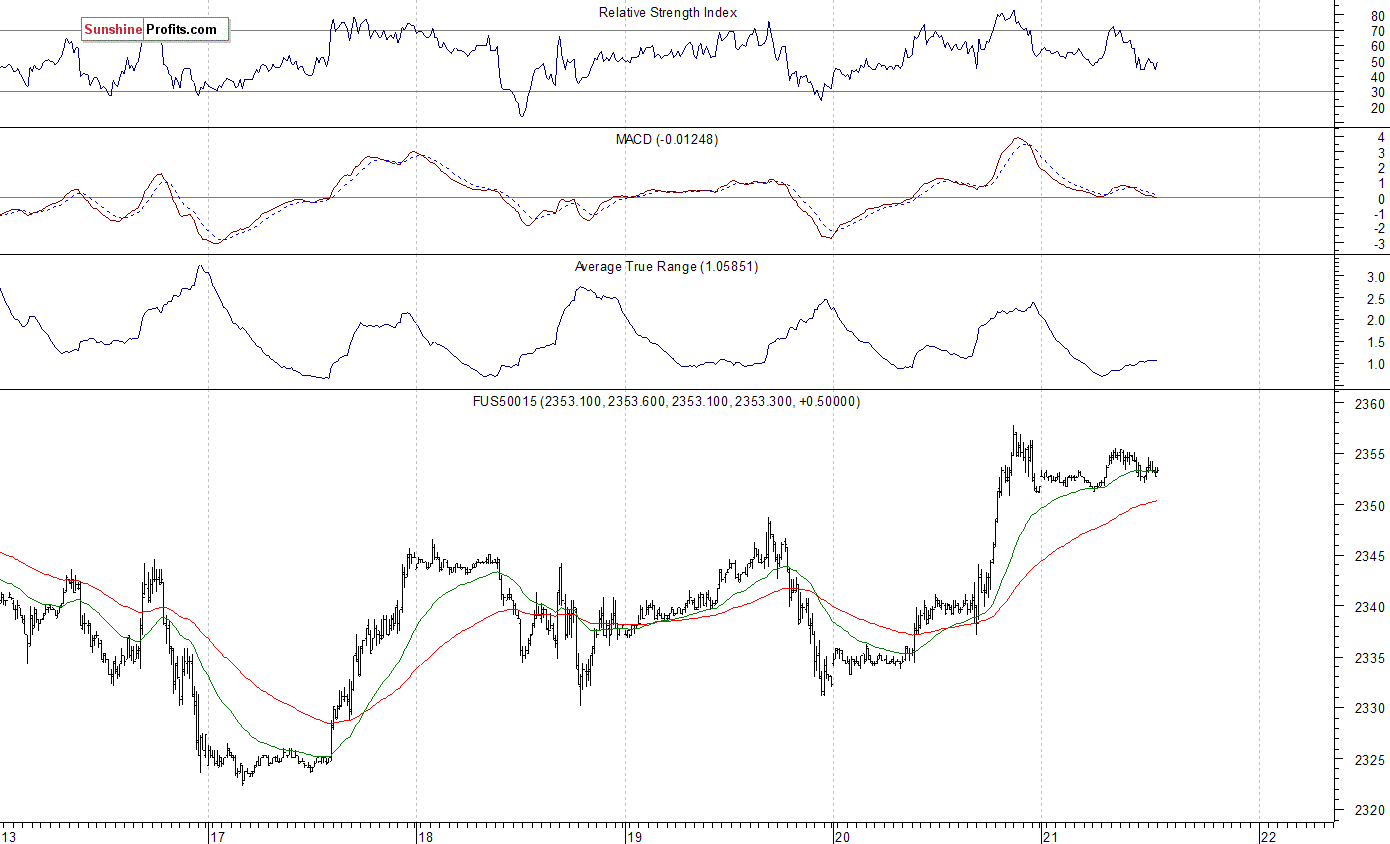Click the 80 label on RSI axis
The image size is (1390, 844).
pos(1377,16)
